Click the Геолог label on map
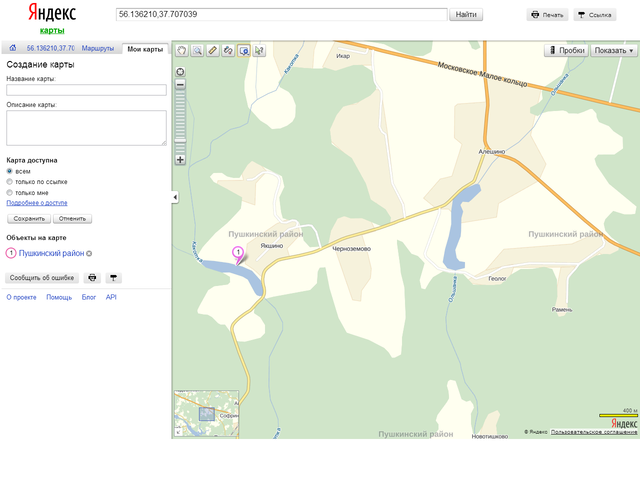Viewport: 640px width, 492px height. click(x=497, y=278)
